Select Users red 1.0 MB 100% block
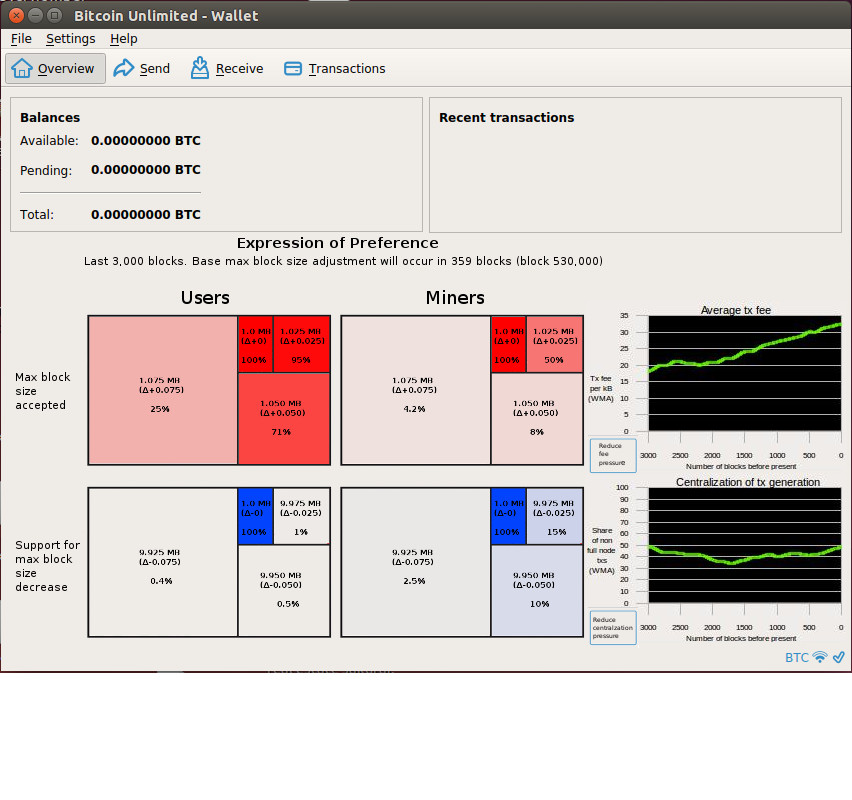This screenshot has height=800, width=852. coord(255,345)
